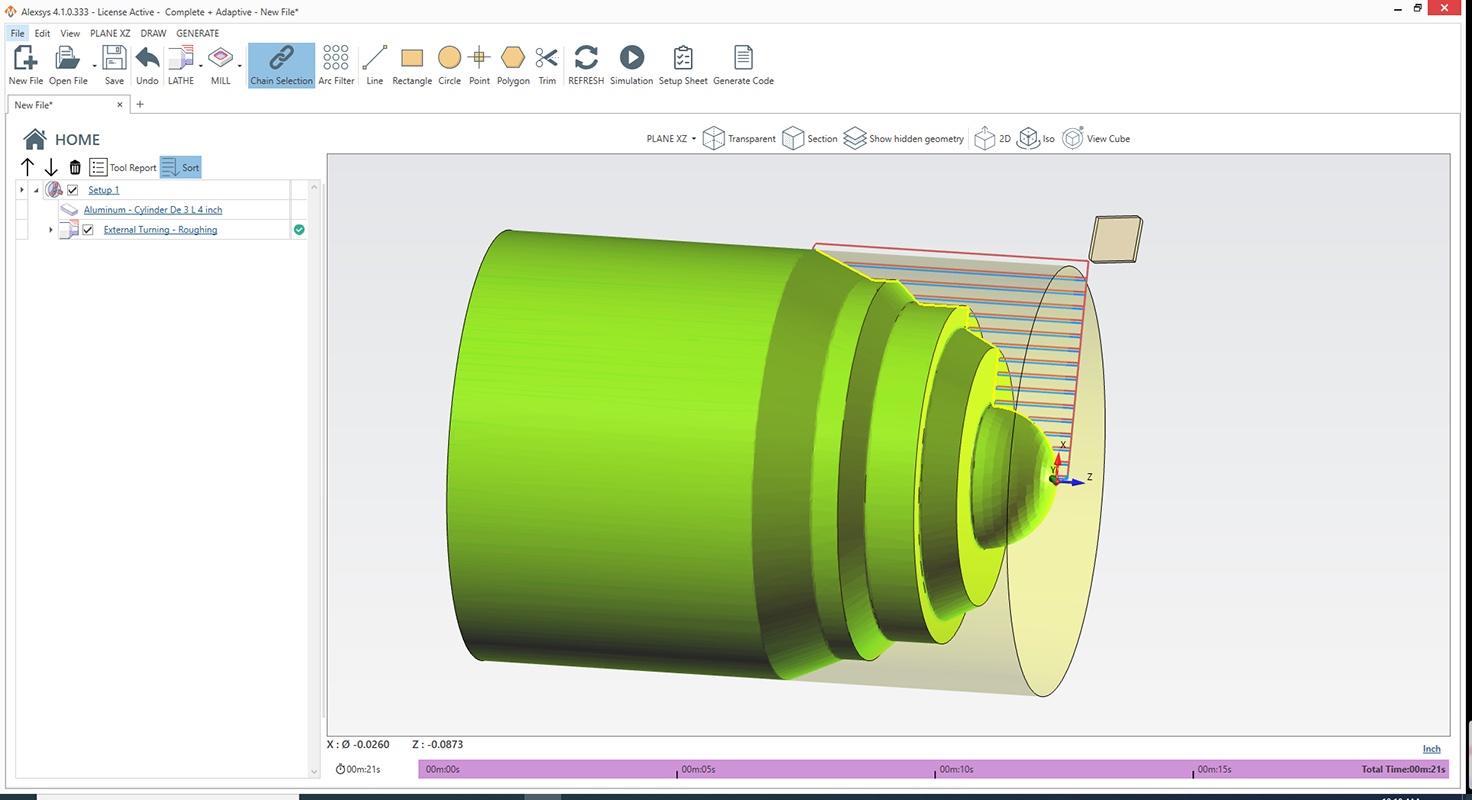Select the Polygon drawing tool
Viewport: 1472px width, 800px height.
(513, 58)
